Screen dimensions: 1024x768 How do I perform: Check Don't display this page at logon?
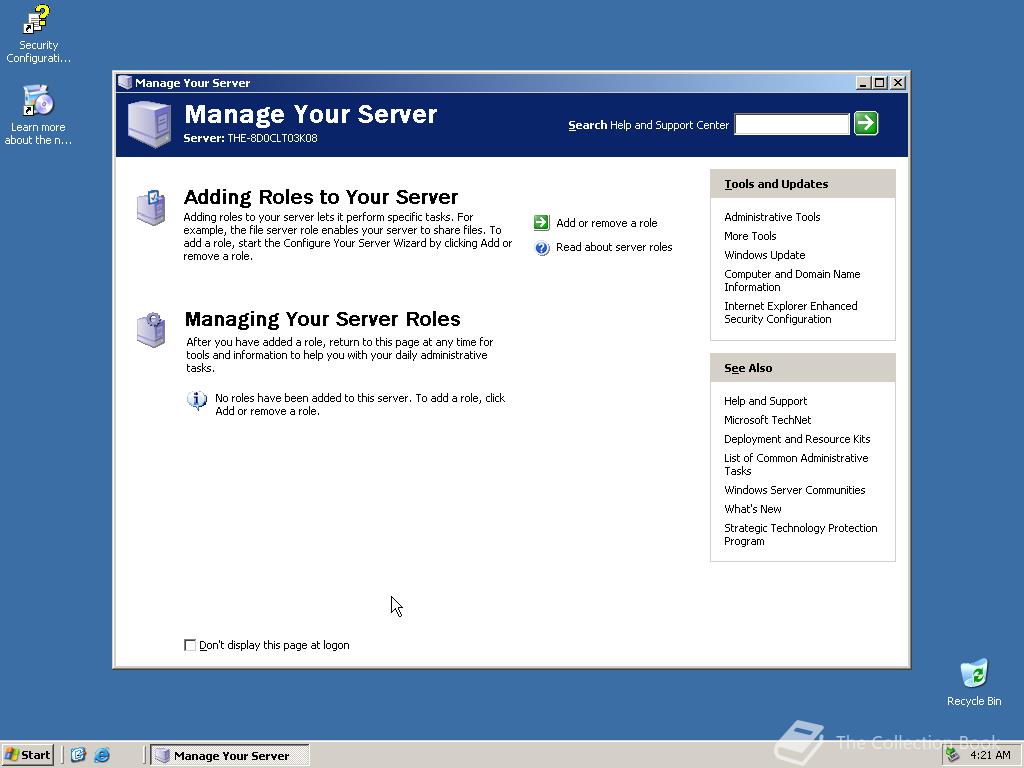click(x=190, y=645)
